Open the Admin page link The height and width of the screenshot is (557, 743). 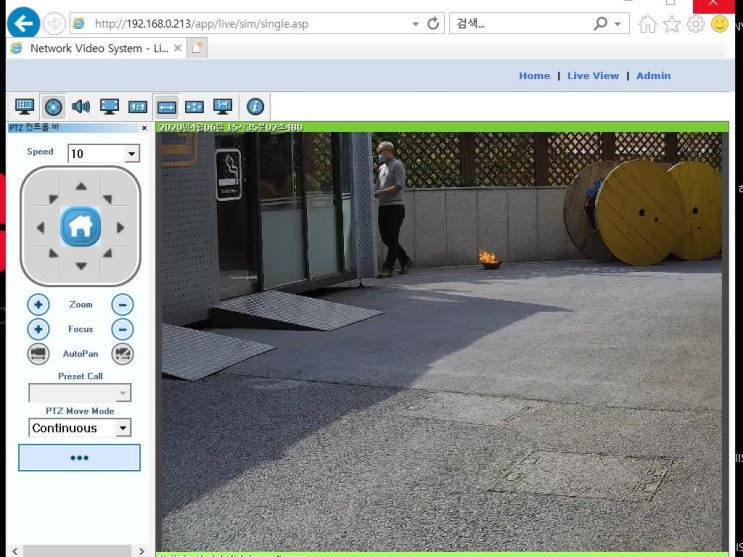[x=653, y=76]
